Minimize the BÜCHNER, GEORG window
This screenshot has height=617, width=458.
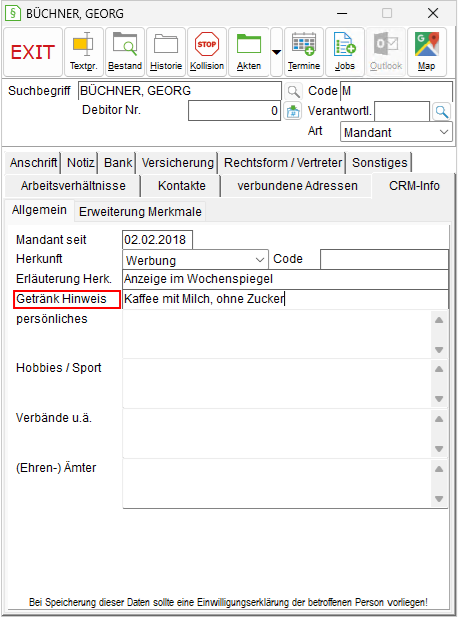(342, 13)
